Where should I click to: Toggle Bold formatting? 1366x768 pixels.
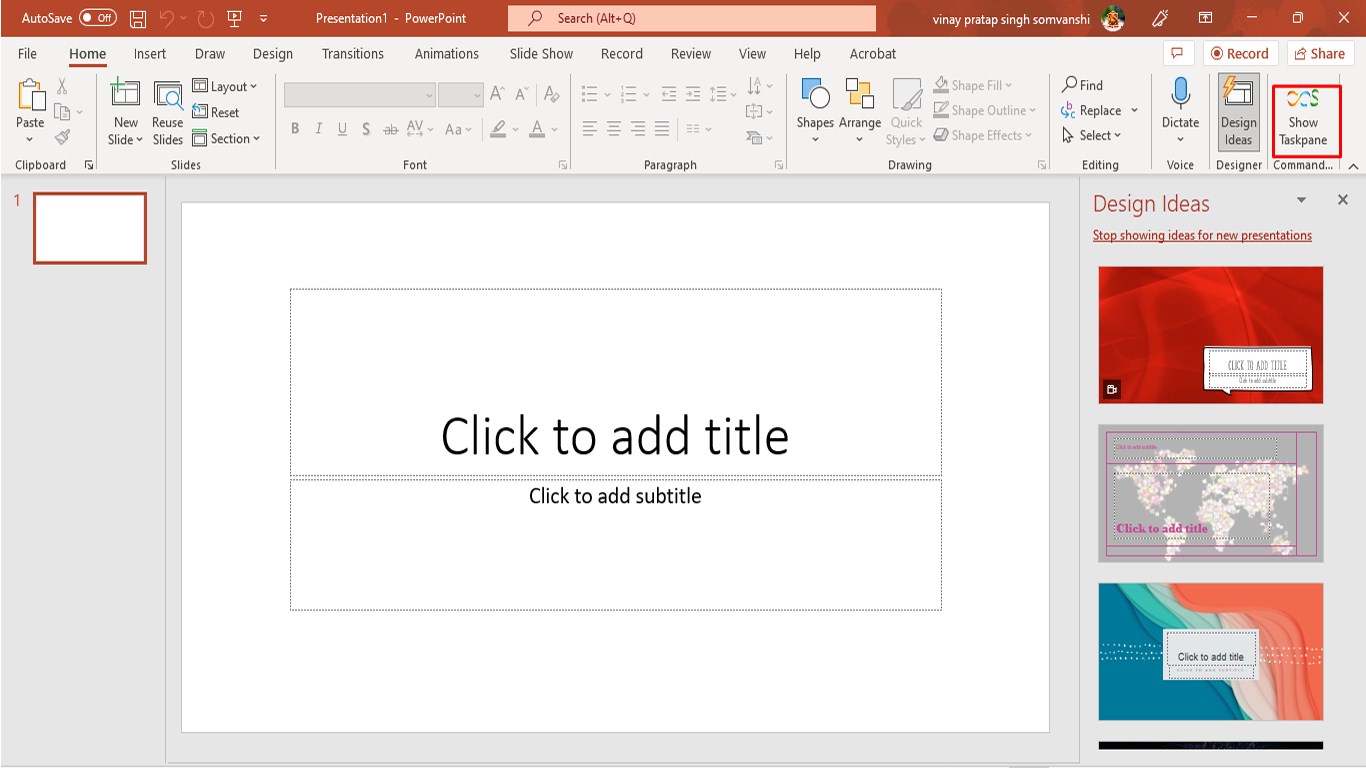(x=295, y=129)
